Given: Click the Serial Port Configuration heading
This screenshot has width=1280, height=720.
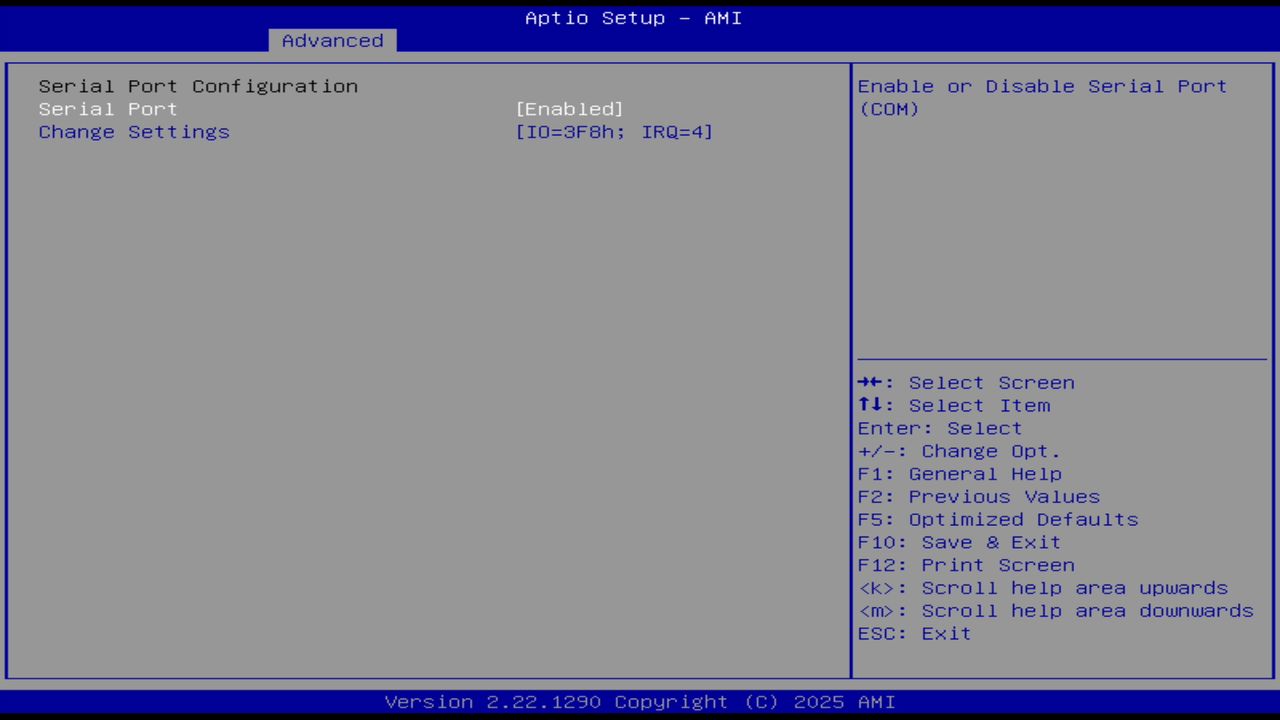Looking at the screenshot, I should 198,86.
